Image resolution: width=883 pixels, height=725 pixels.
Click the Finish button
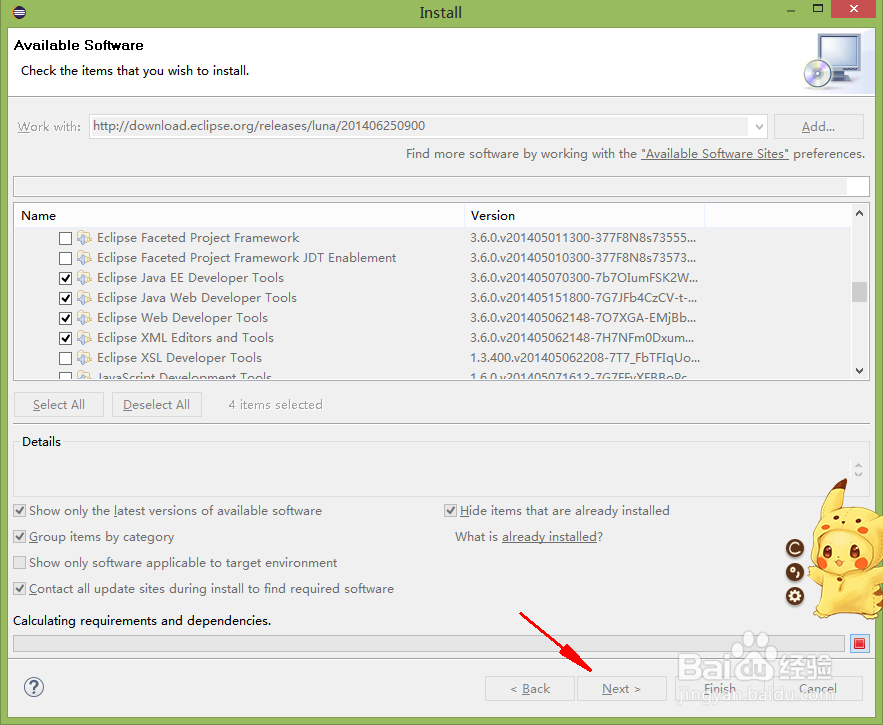tap(720, 689)
